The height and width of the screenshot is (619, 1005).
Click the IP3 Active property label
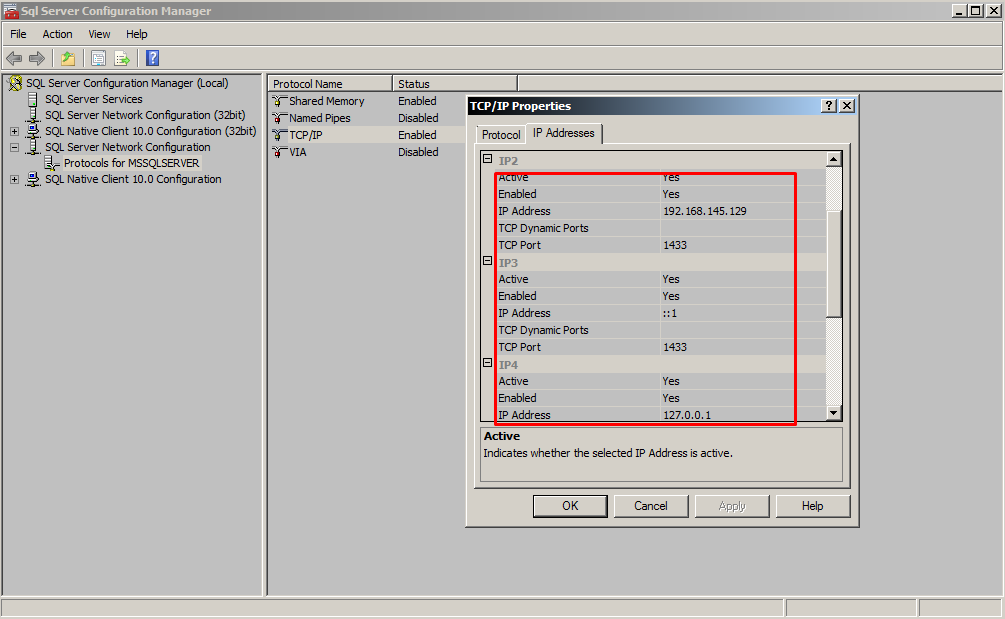click(x=513, y=279)
